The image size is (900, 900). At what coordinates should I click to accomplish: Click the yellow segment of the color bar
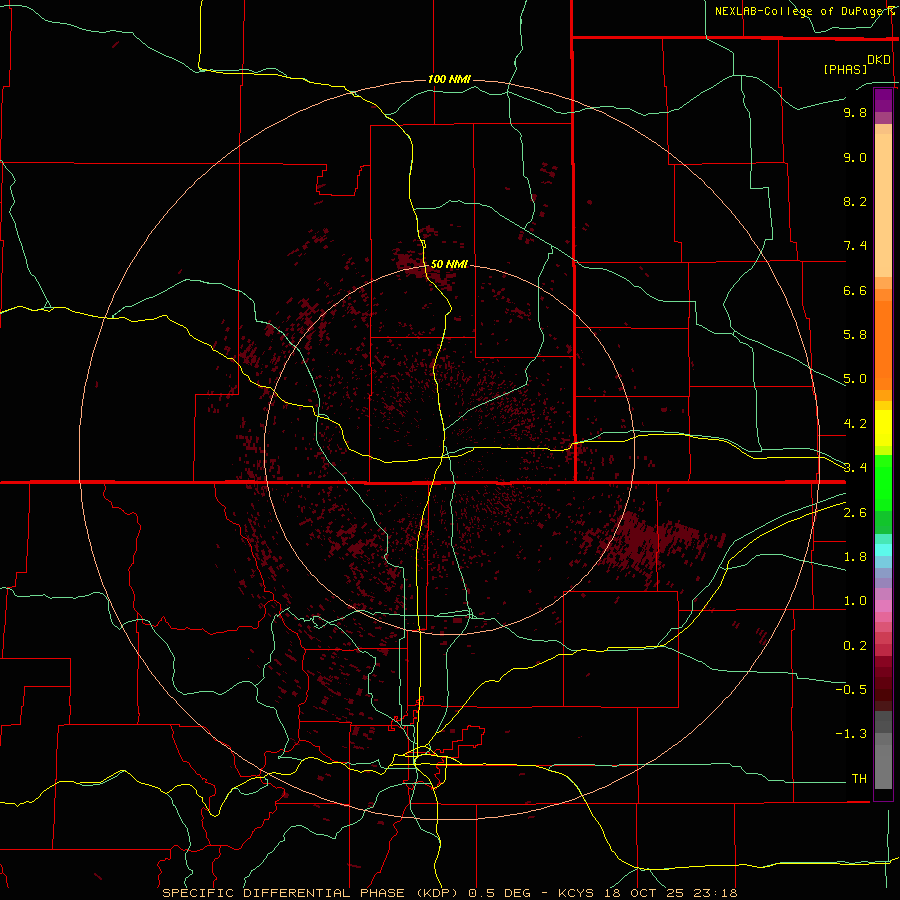click(x=883, y=428)
